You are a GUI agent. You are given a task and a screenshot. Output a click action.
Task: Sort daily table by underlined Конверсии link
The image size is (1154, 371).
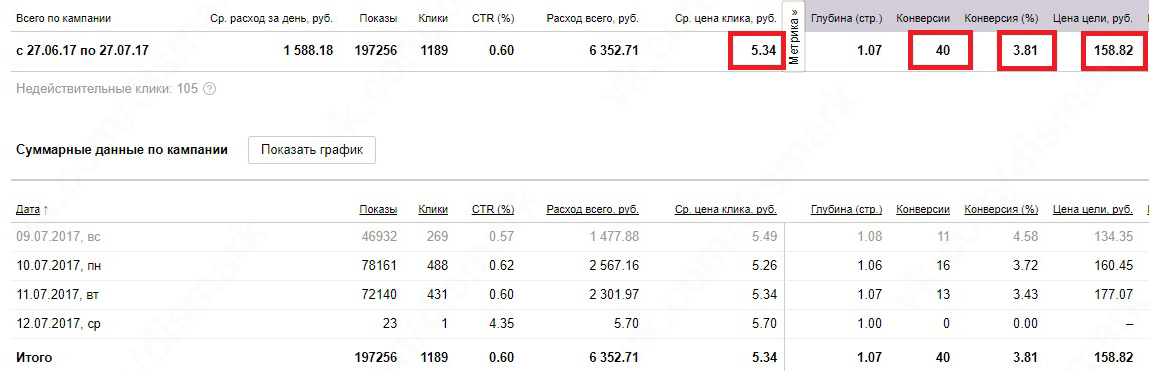click(923, 210)
